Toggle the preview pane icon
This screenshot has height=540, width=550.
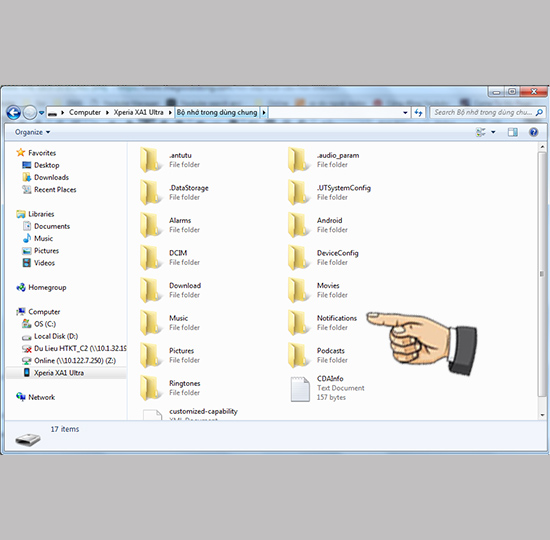coord(512,132)
